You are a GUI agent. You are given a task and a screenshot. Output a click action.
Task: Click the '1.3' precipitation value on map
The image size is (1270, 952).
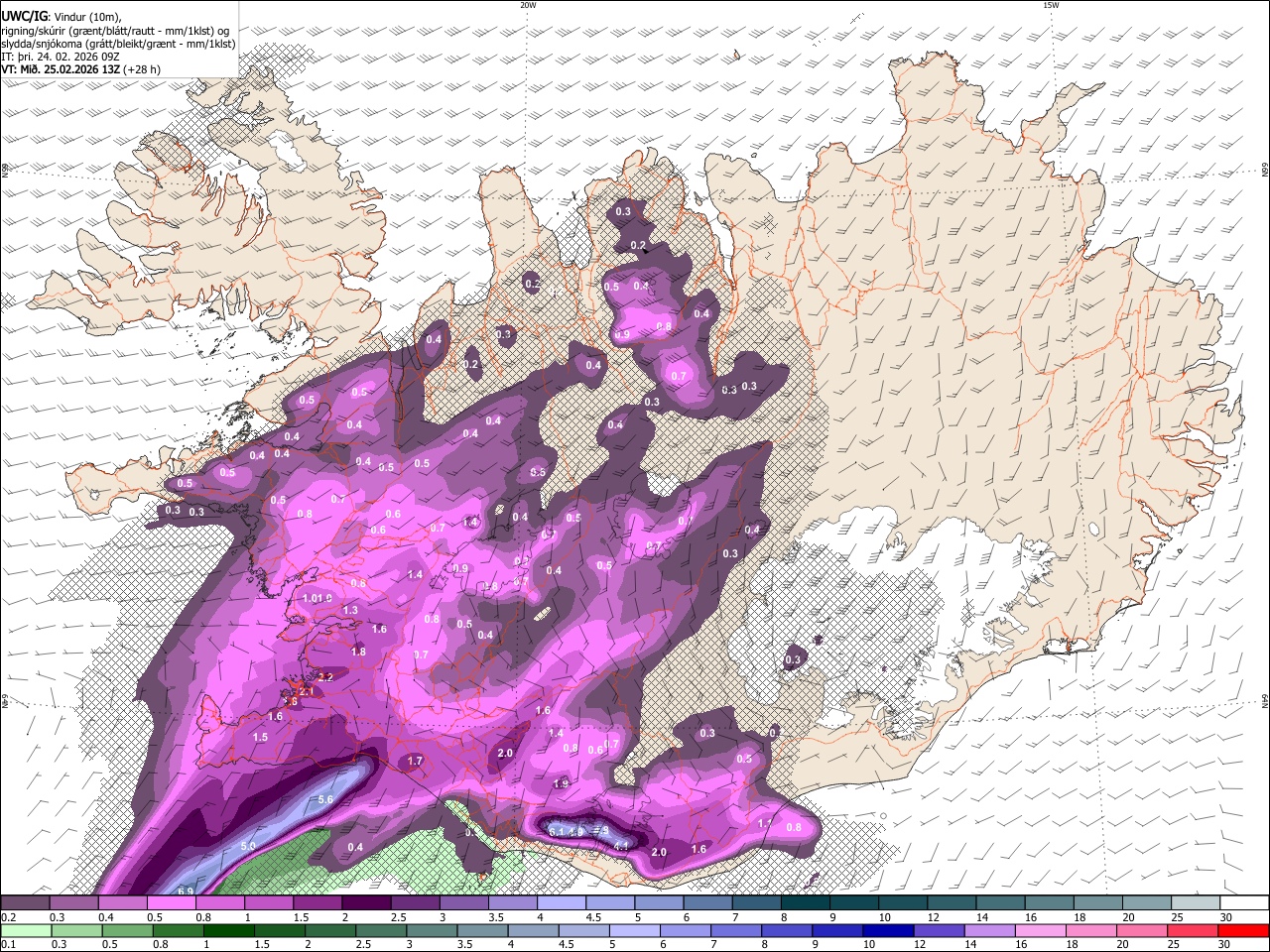350,610
